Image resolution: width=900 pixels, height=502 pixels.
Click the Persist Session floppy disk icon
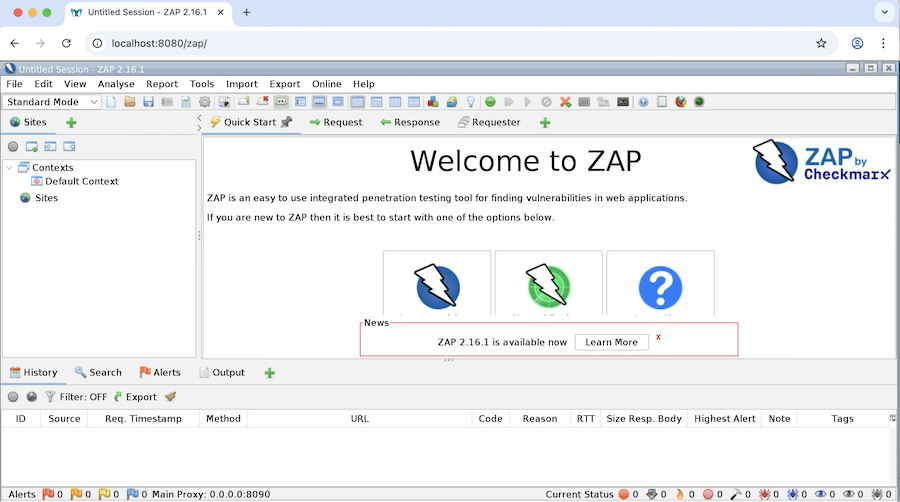[148, 102]
